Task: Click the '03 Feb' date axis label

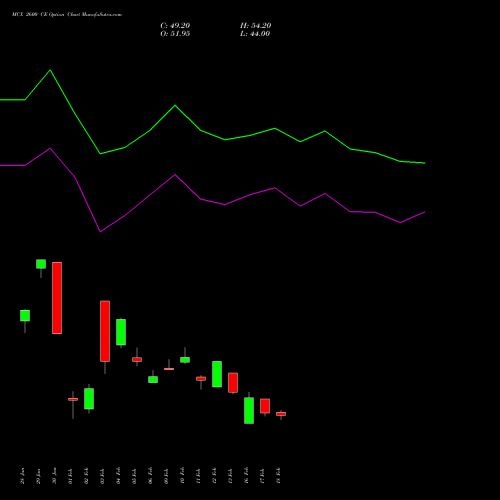Action: coord(102,476)
